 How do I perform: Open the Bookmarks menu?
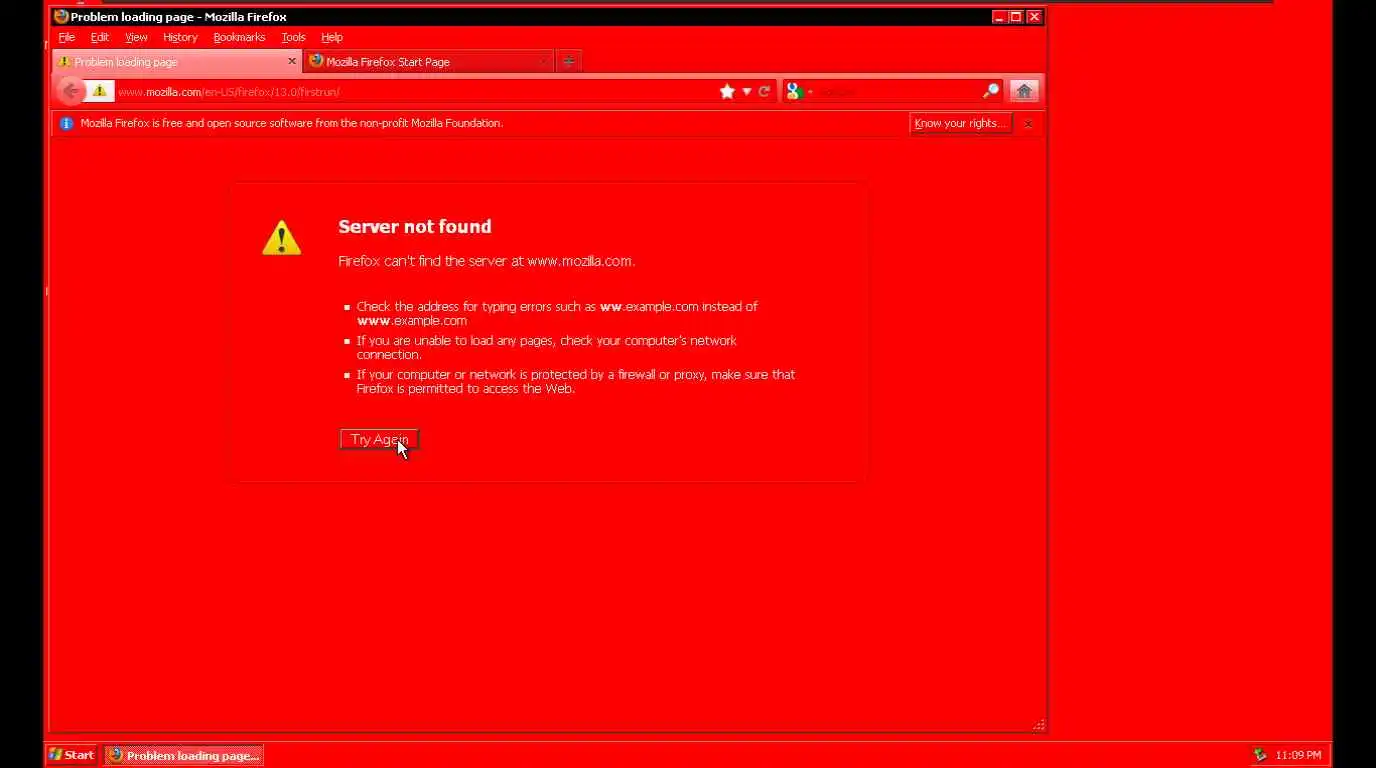coord(239,37)
